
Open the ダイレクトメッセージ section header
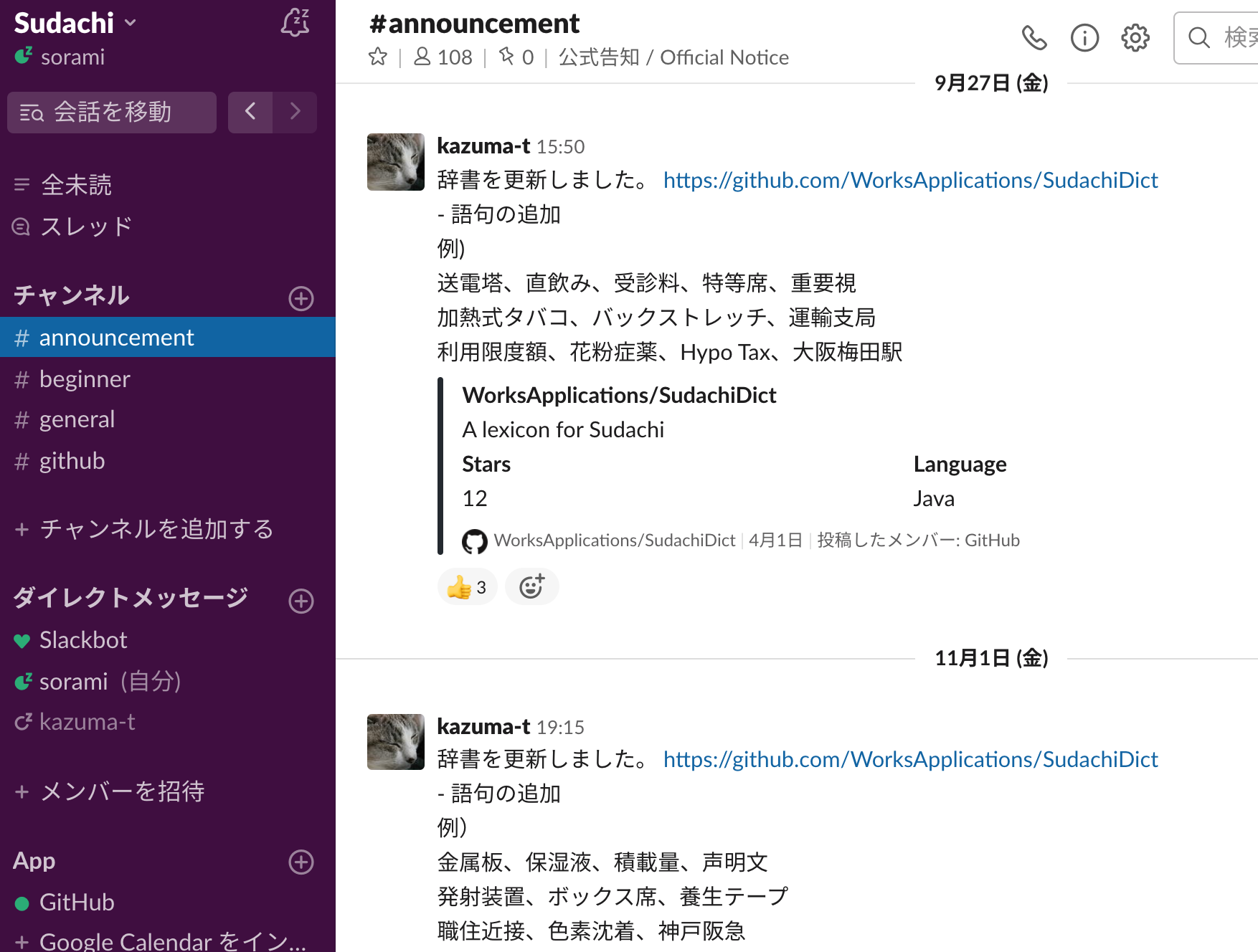point(131,598)
